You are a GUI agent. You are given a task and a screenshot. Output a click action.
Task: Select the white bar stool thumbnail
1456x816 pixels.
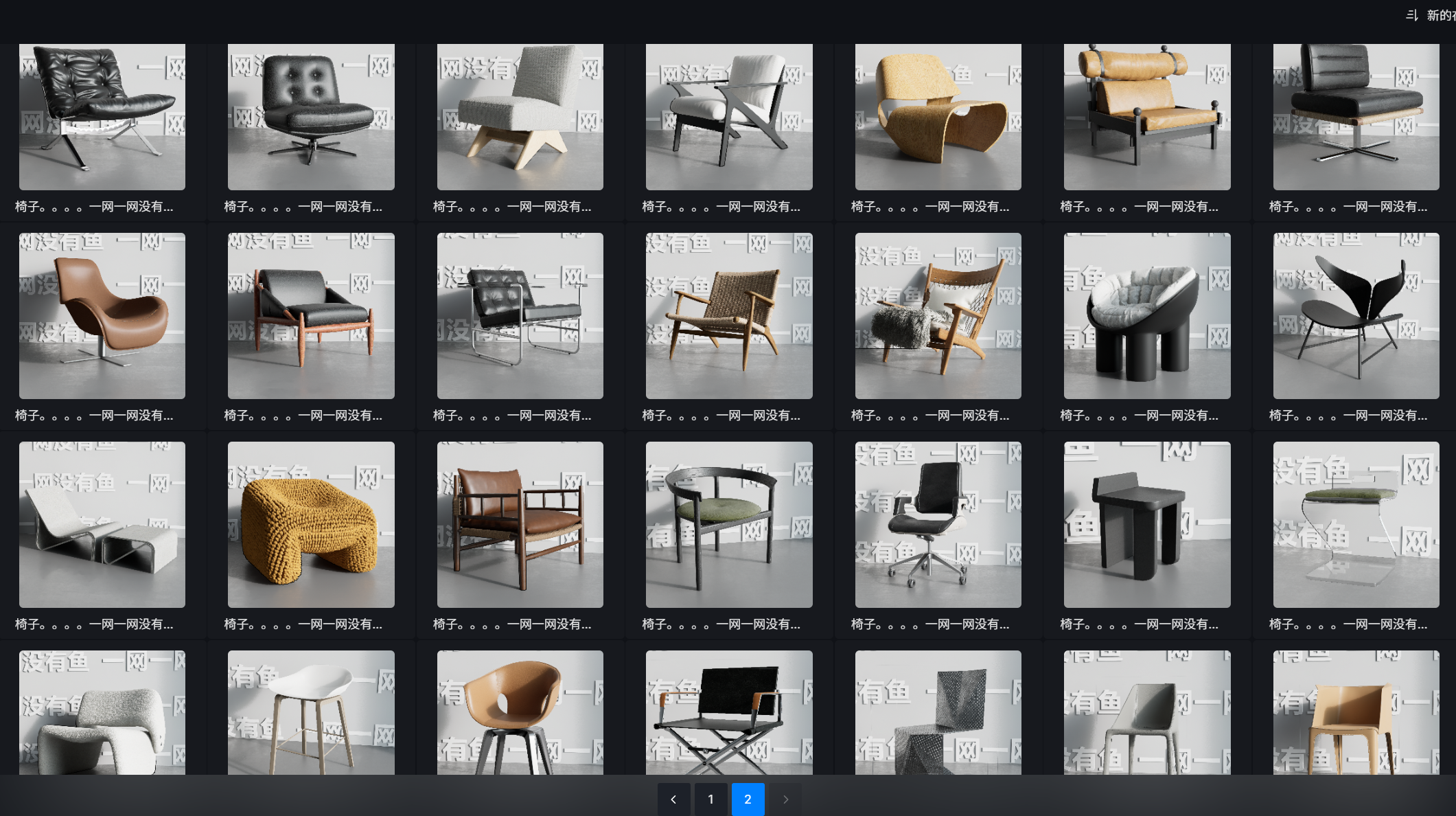(x=311, y=712)
